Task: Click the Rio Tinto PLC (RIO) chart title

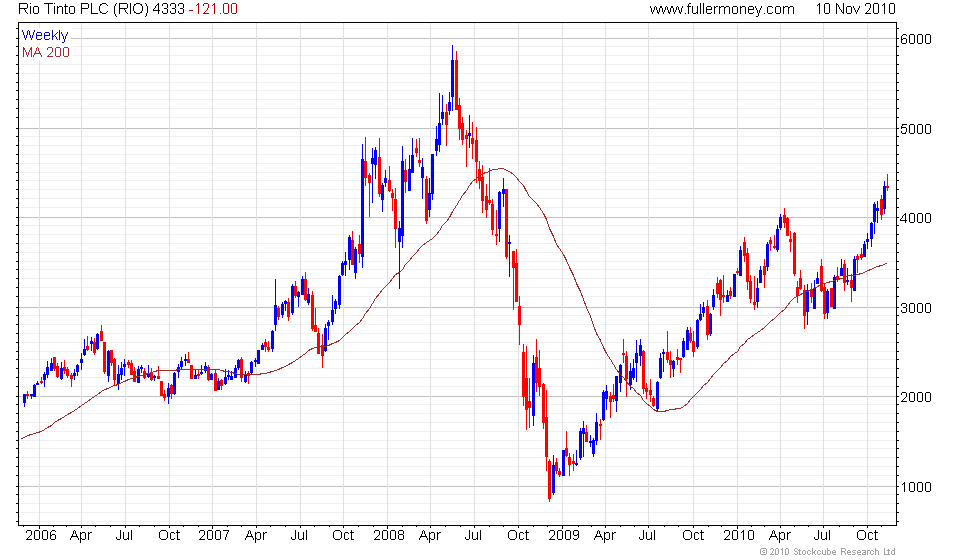Action: (84, 9)
